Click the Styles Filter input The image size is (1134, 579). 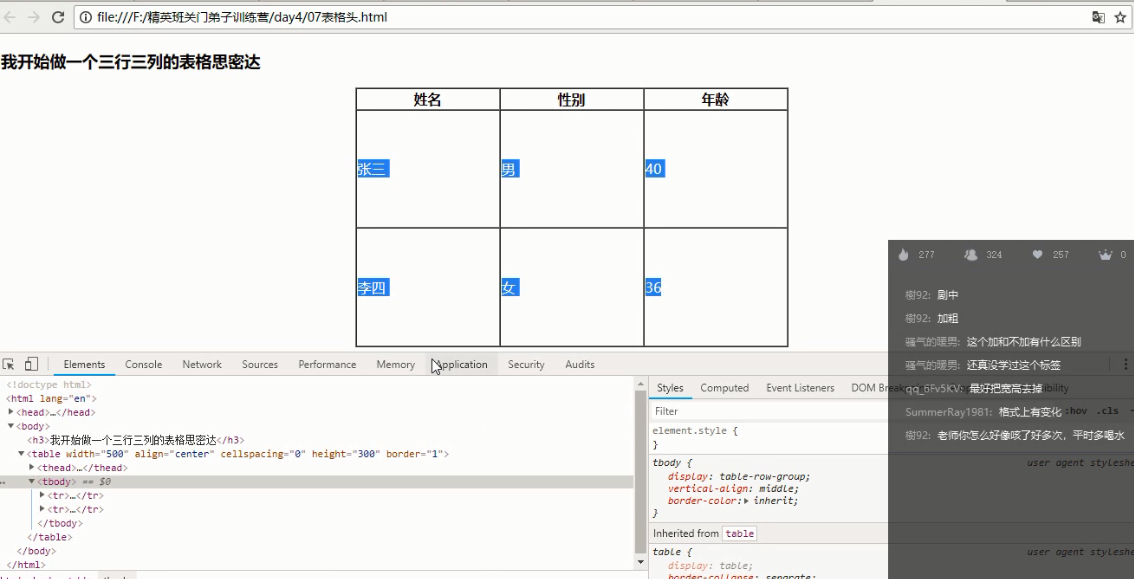767,411
